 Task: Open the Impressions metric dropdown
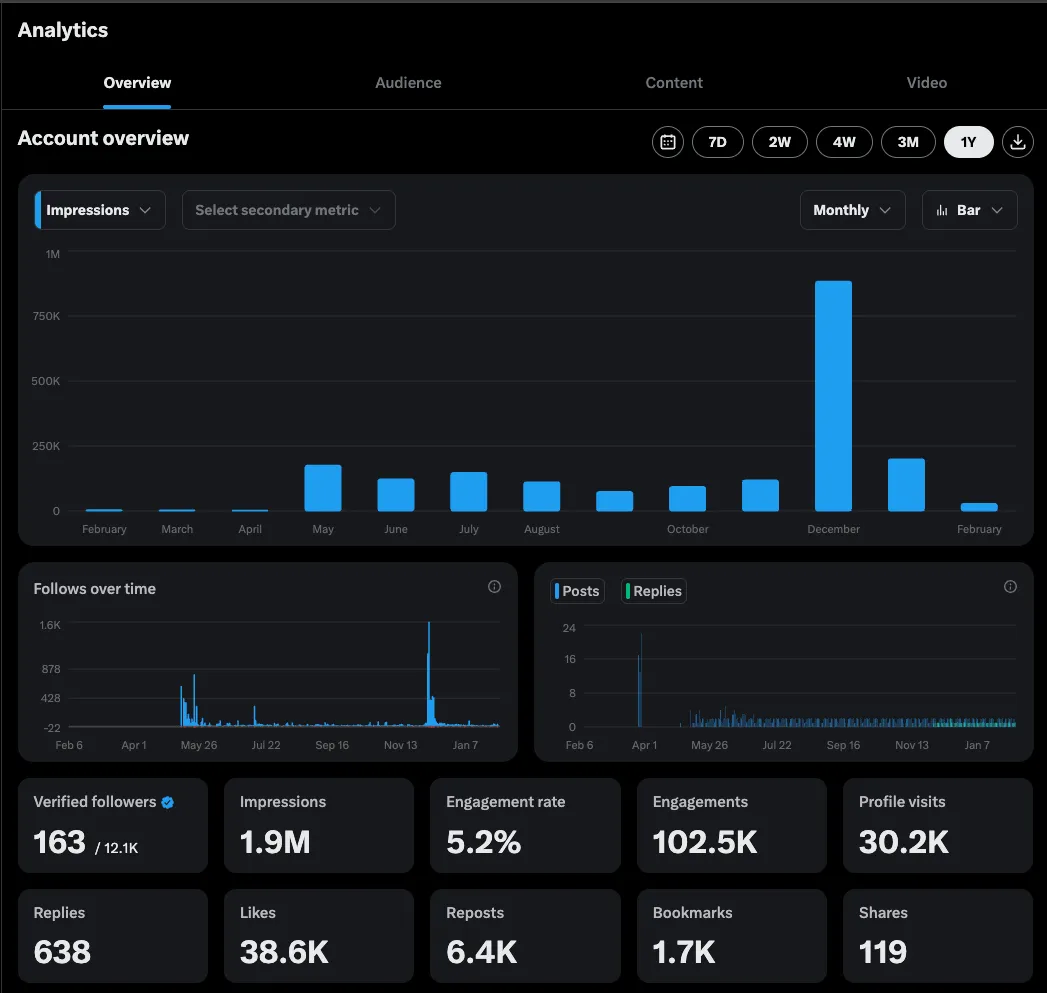(x=98, y=210)
